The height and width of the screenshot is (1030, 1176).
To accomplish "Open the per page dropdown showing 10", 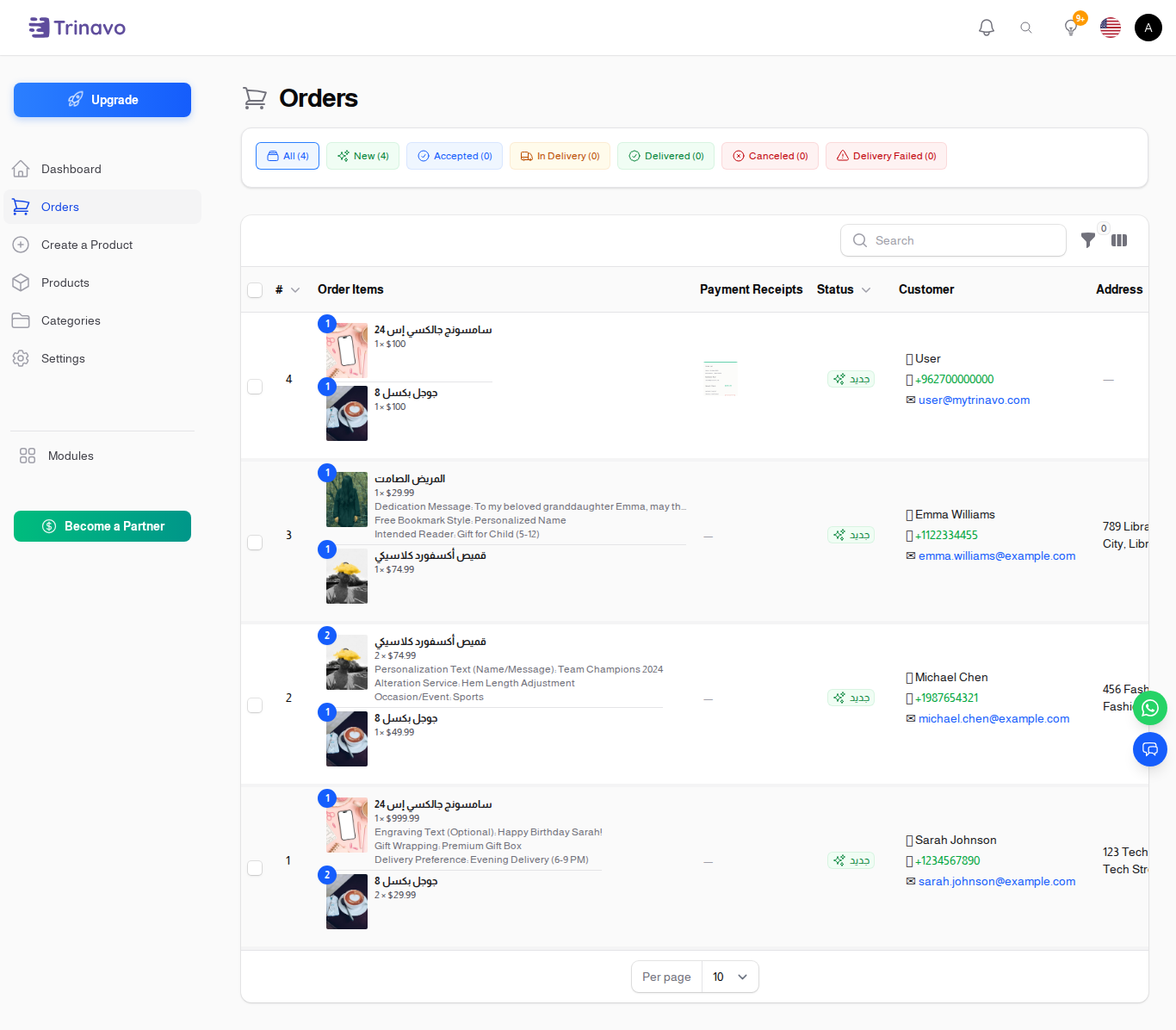I will pyautogui.click(x=730, y=977).
